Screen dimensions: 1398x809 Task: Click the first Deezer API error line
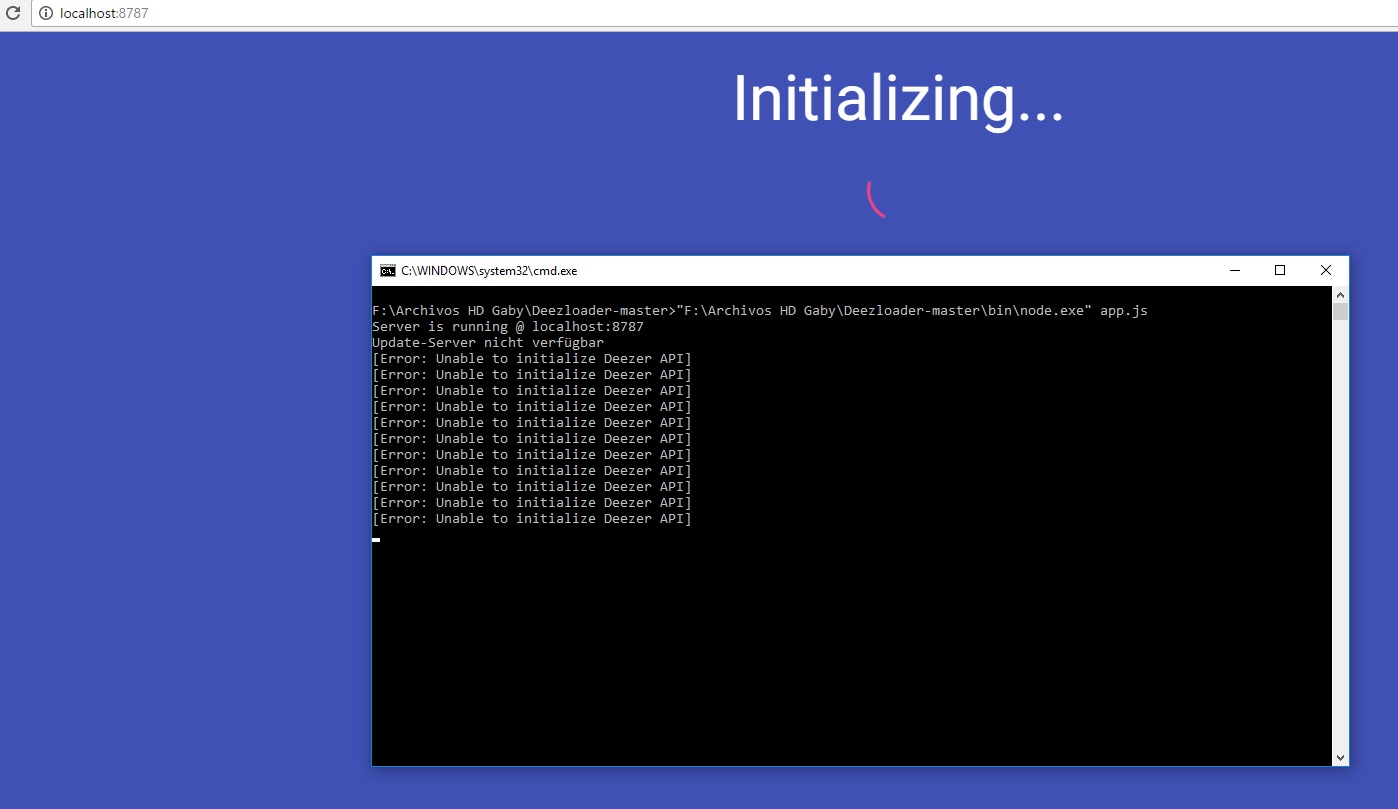click(531, 359)
